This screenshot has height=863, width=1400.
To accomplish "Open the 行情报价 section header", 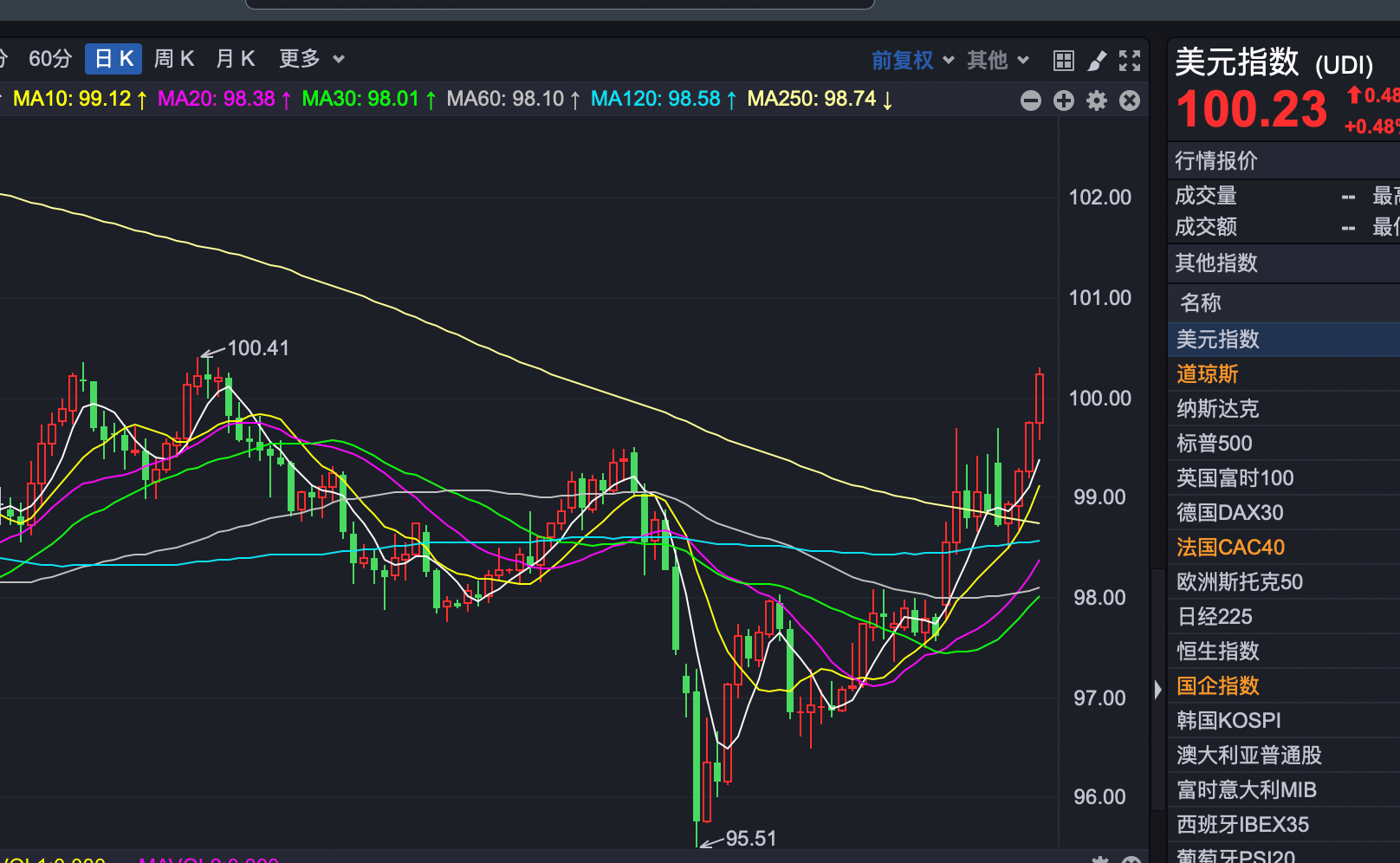I will [1216, 160].
